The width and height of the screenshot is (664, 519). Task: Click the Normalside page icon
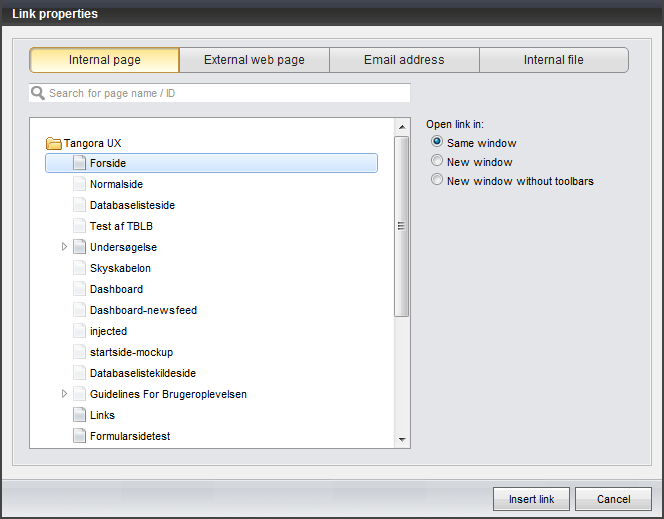point(79,184)
